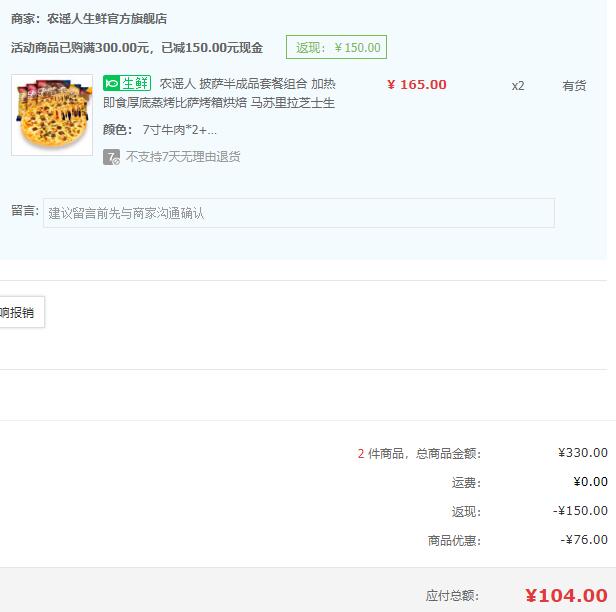Open the 农谣人 披萨半成品套餐组合 product title link

coord(219,93)
